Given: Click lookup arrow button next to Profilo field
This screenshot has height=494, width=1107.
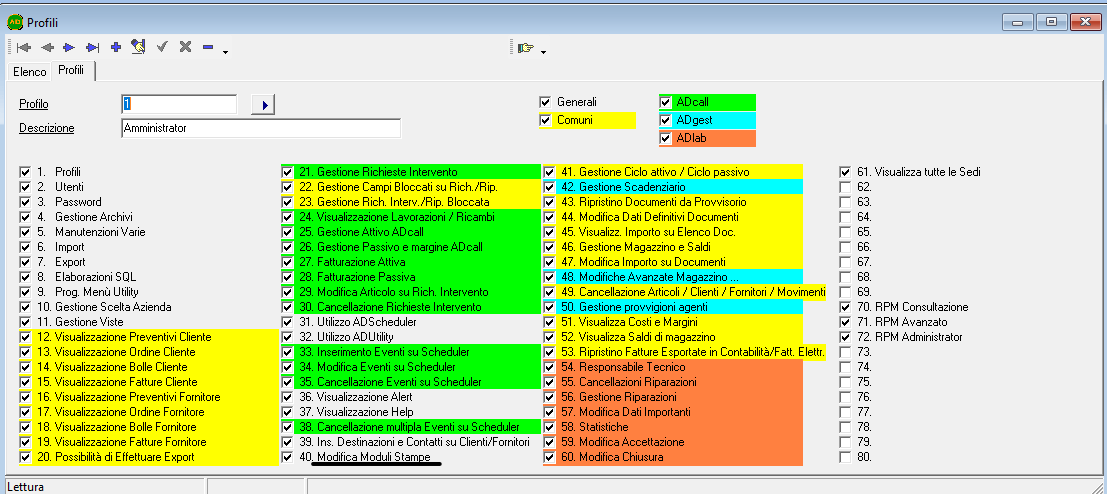Looking at the screenshot, I should (x=262, y=104).
